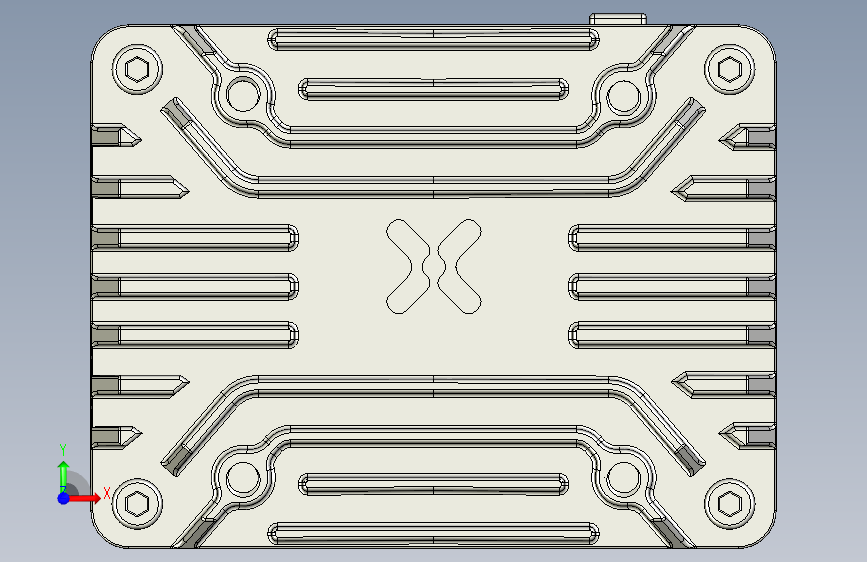The height and width of the screenshot is (562, 867).
Task: Click the round hole at the upper-left of the housing
Action: coord(243,95)
